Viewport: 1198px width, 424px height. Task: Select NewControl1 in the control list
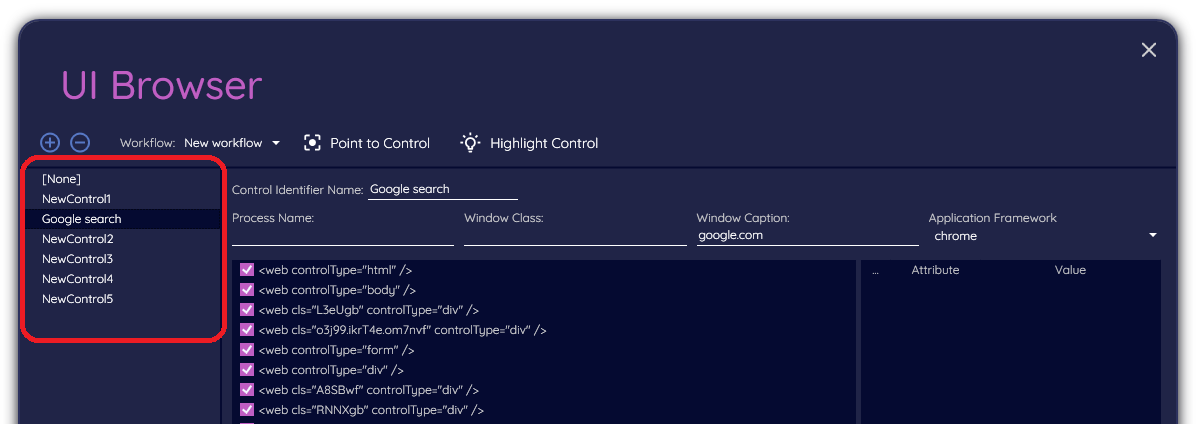pos(76,199)
